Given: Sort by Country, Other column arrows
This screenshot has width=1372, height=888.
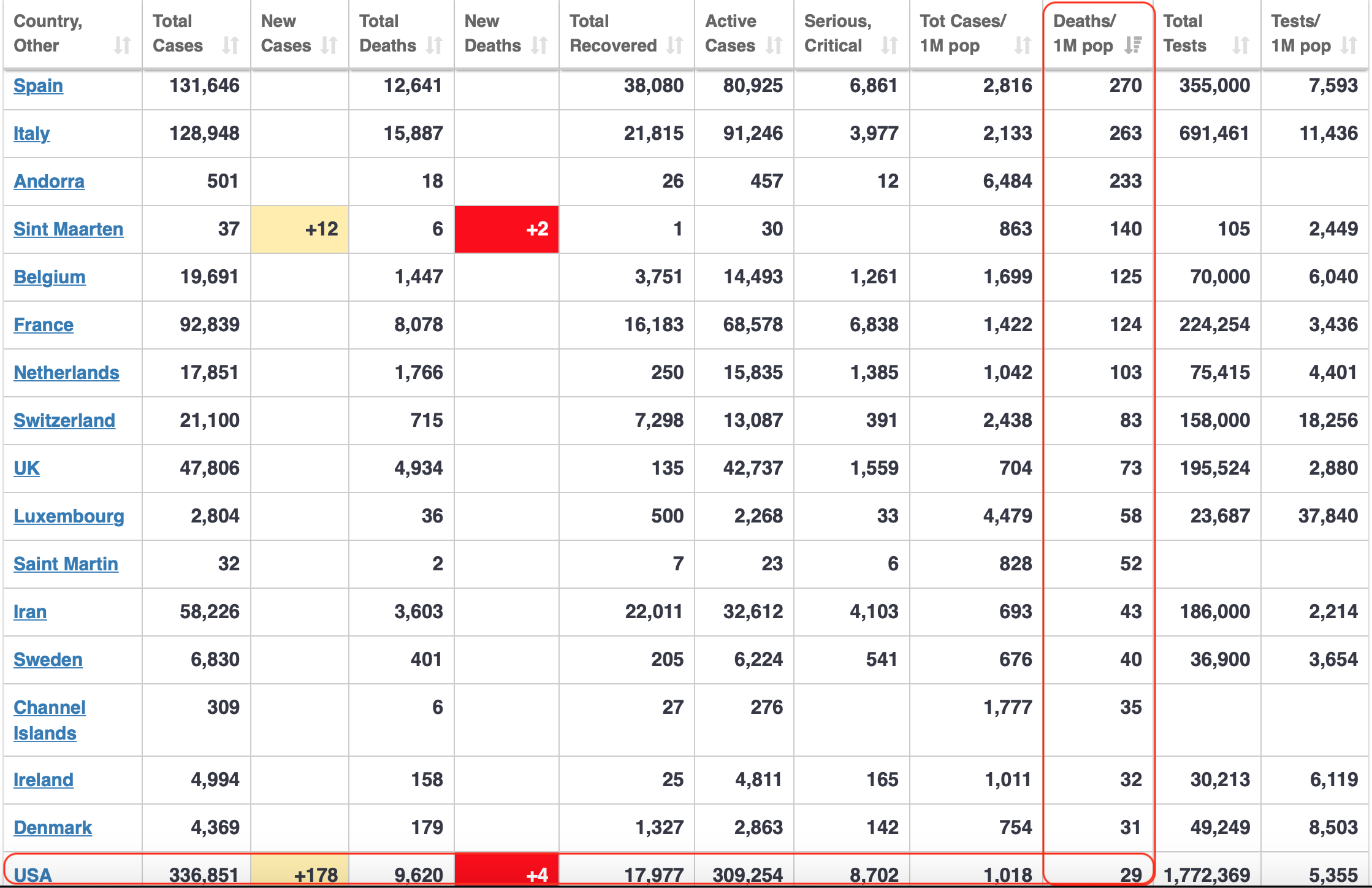Looking at the screenshot, I should [123, 45].
